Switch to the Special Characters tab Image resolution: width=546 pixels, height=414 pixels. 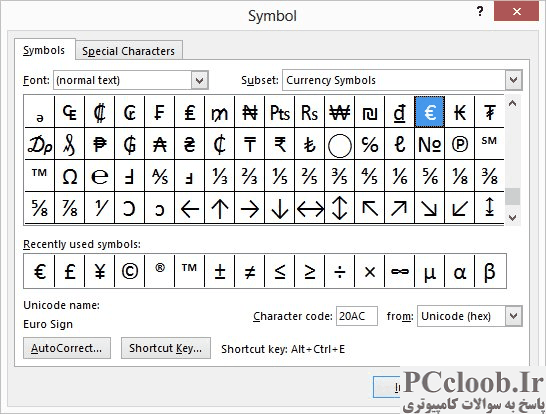click(x=128, y=51)
